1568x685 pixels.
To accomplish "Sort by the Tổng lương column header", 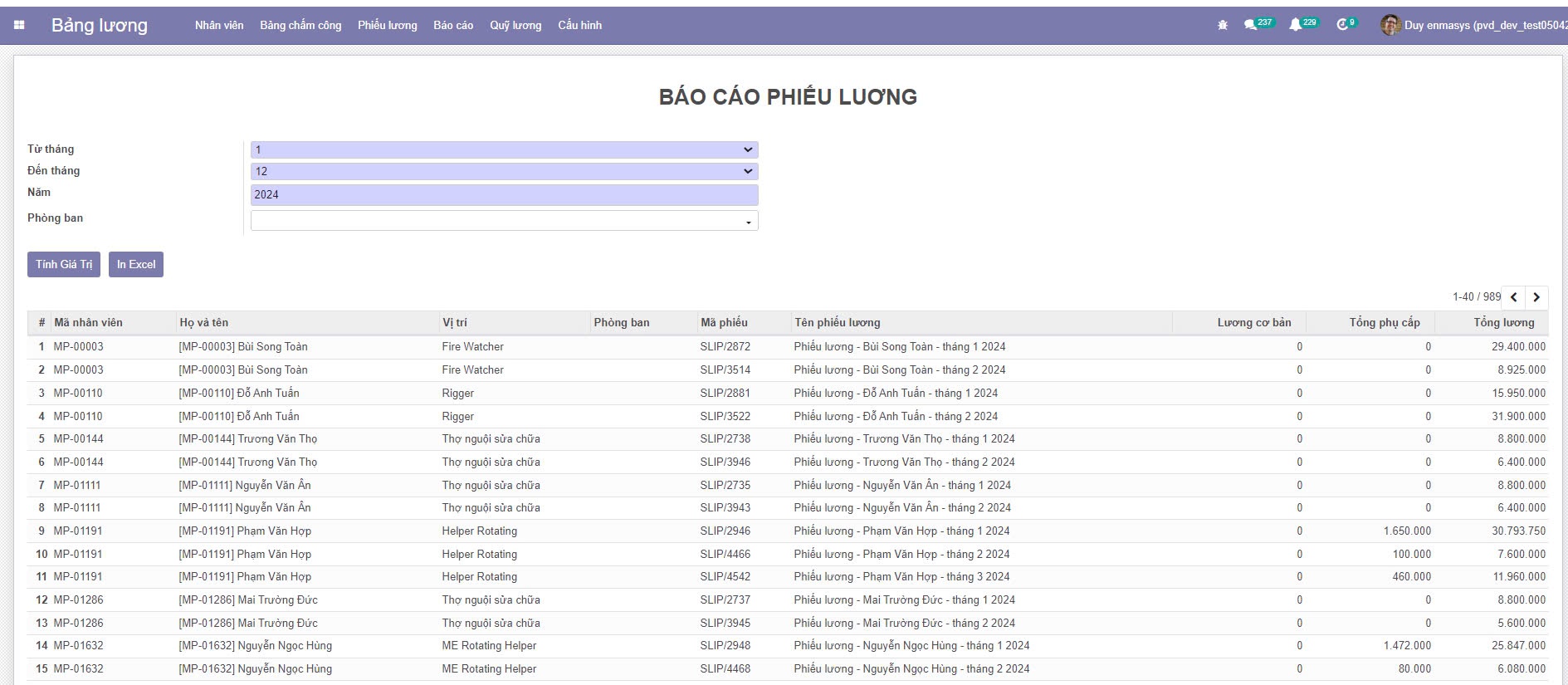I will click(x=1503, y=323).
